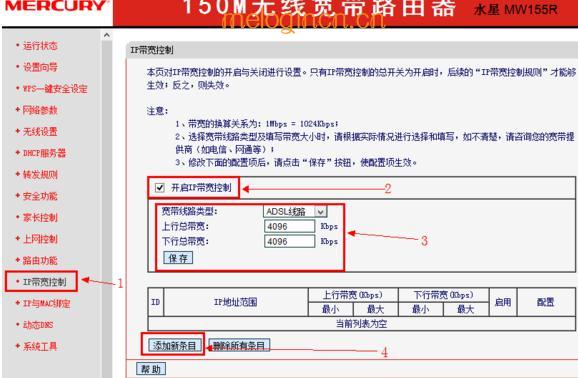Viewport: 578px width, 378px height.
Task: Click IP地址范围 column header
Action: point(236,302)
